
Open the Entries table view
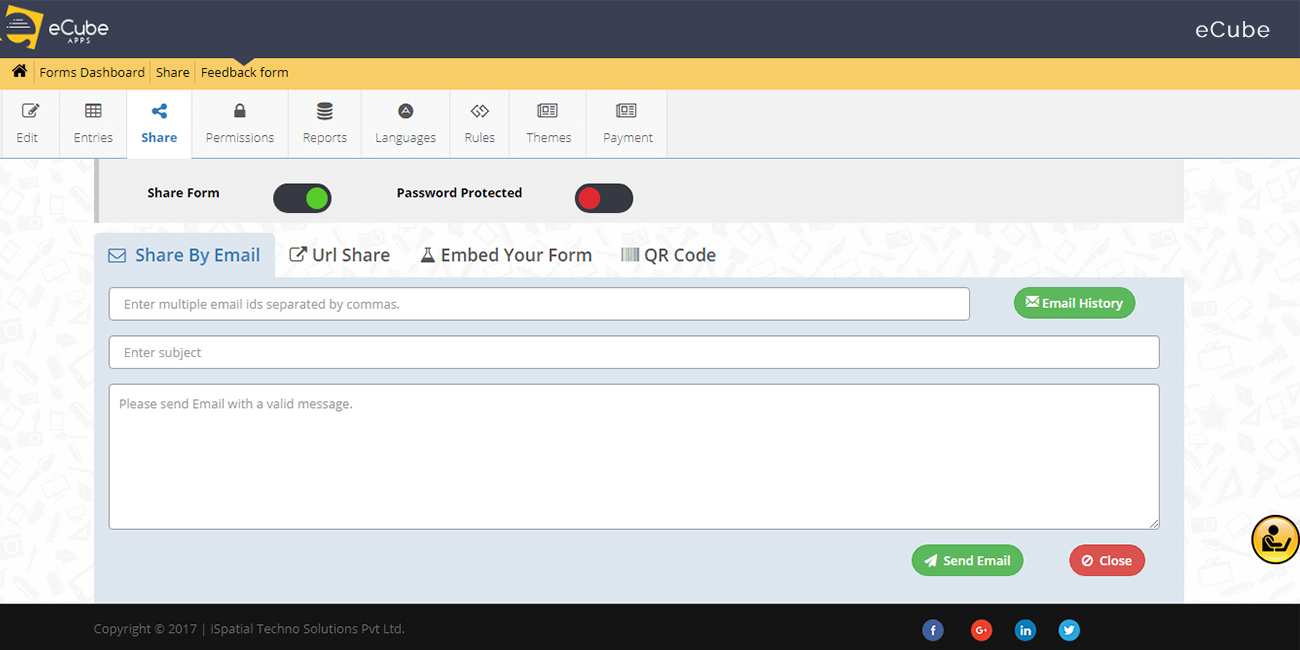[x=93, y=124]
